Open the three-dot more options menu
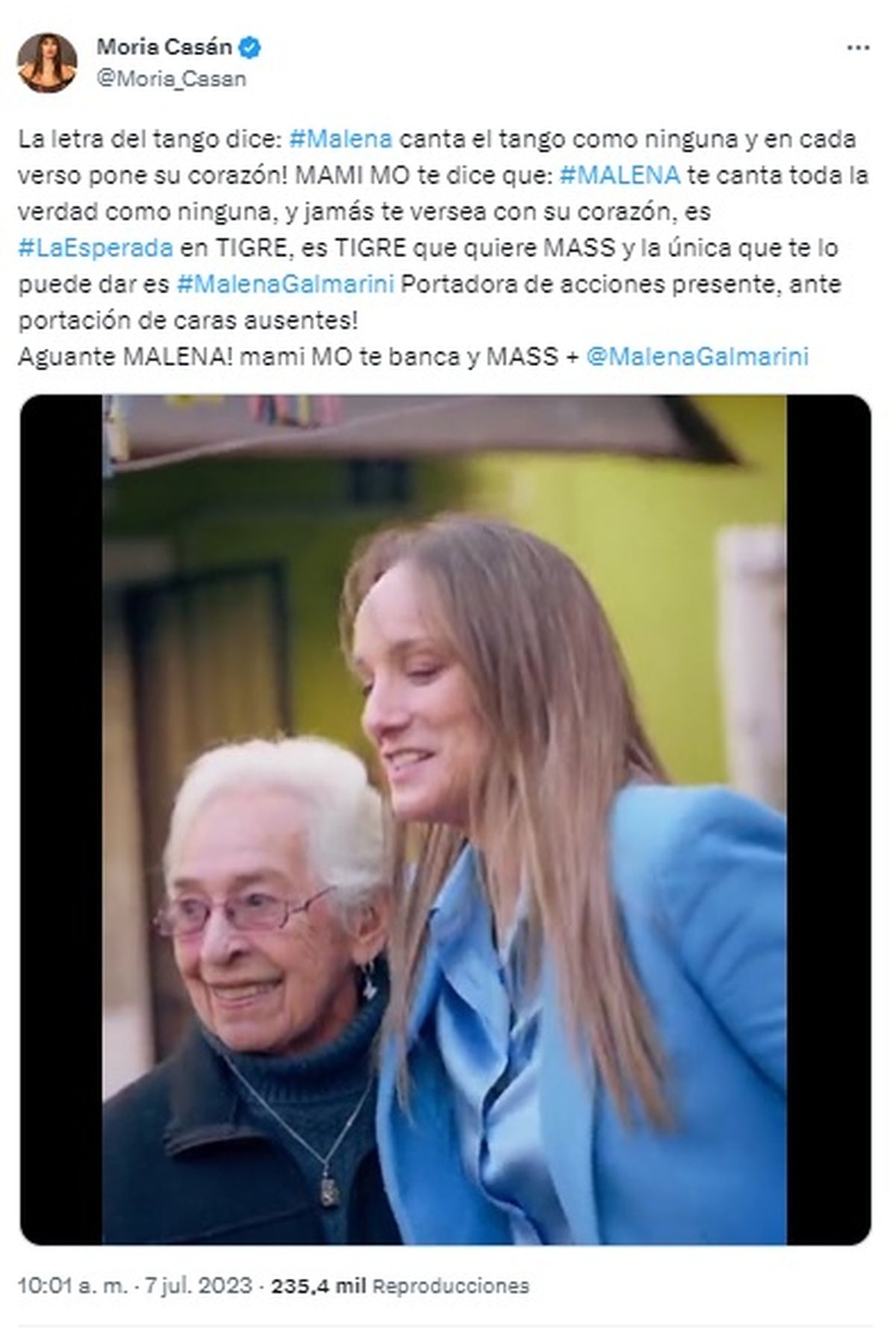The image size is (896, 1343). click(x=857, y=48)
